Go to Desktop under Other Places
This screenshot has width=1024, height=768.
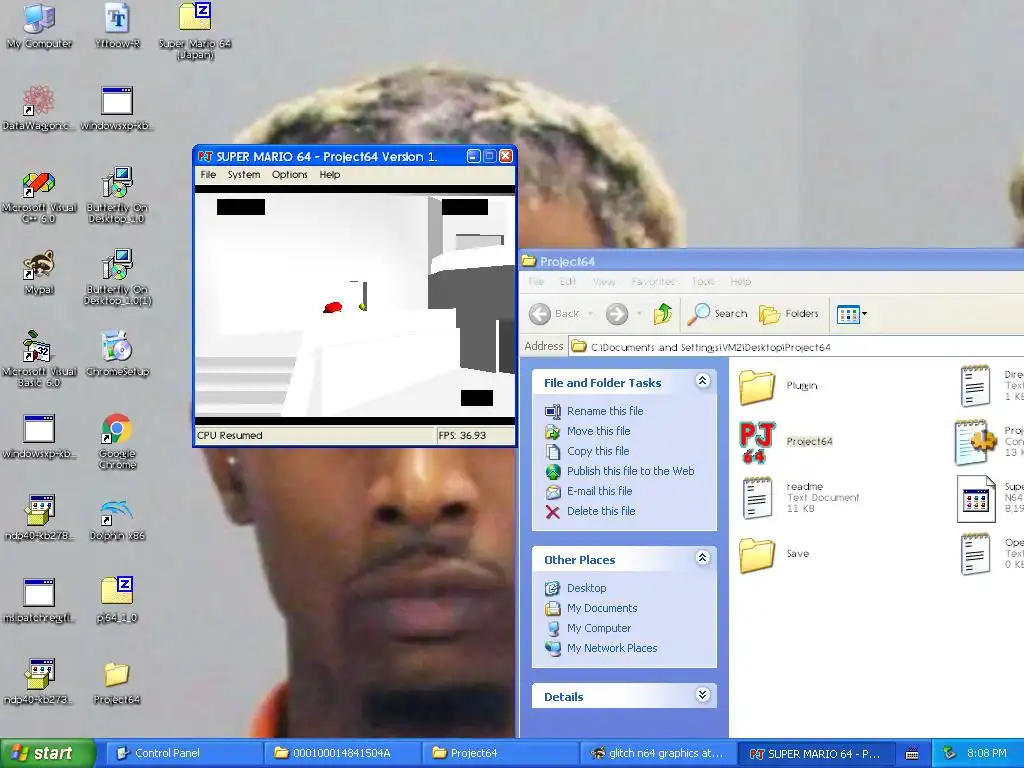point(586,588)
